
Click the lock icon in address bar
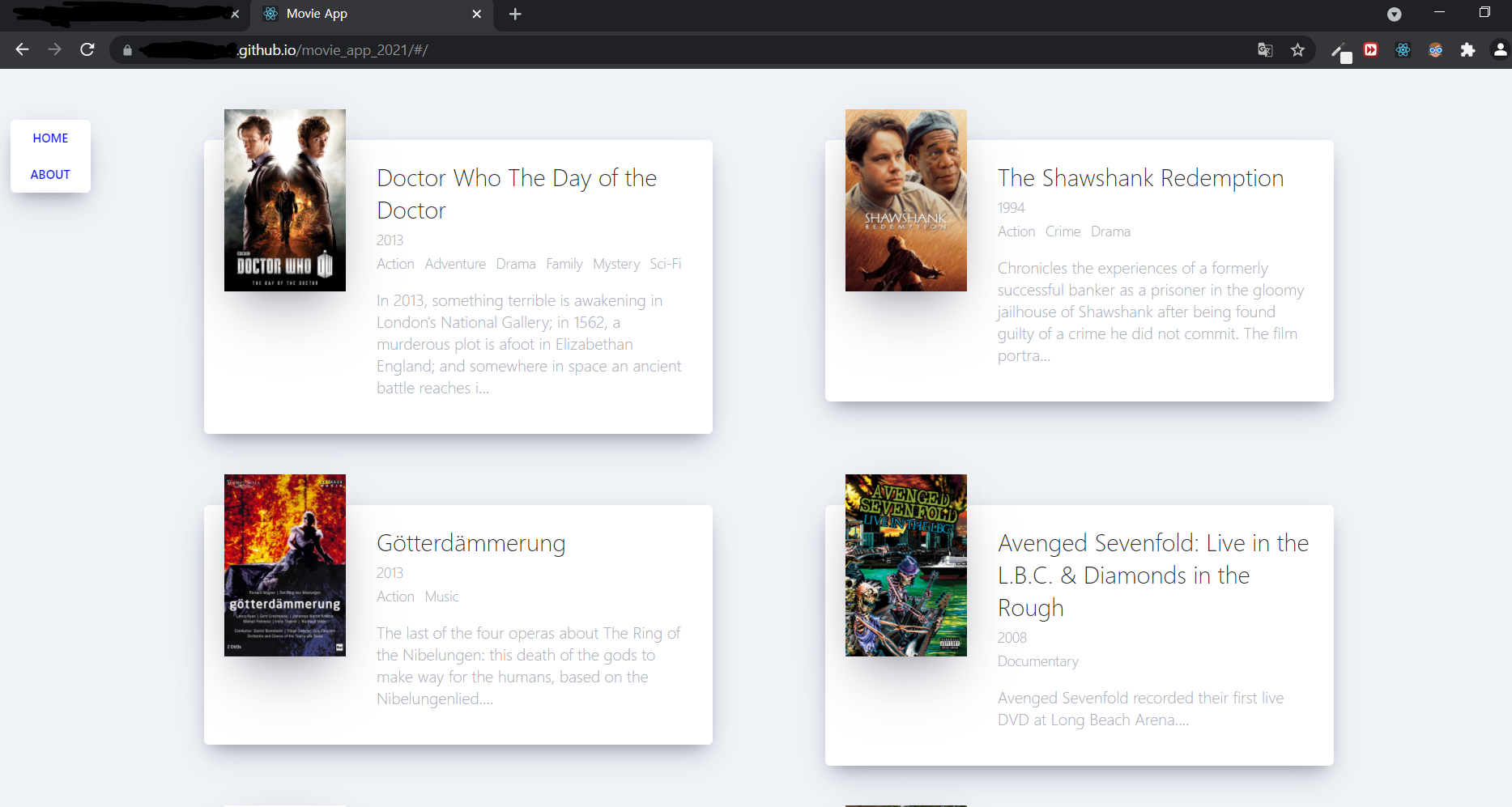127,50
